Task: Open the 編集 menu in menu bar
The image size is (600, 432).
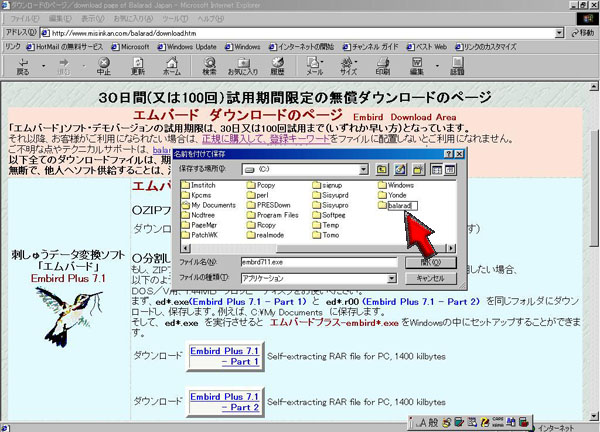Action: click(60, 18)
